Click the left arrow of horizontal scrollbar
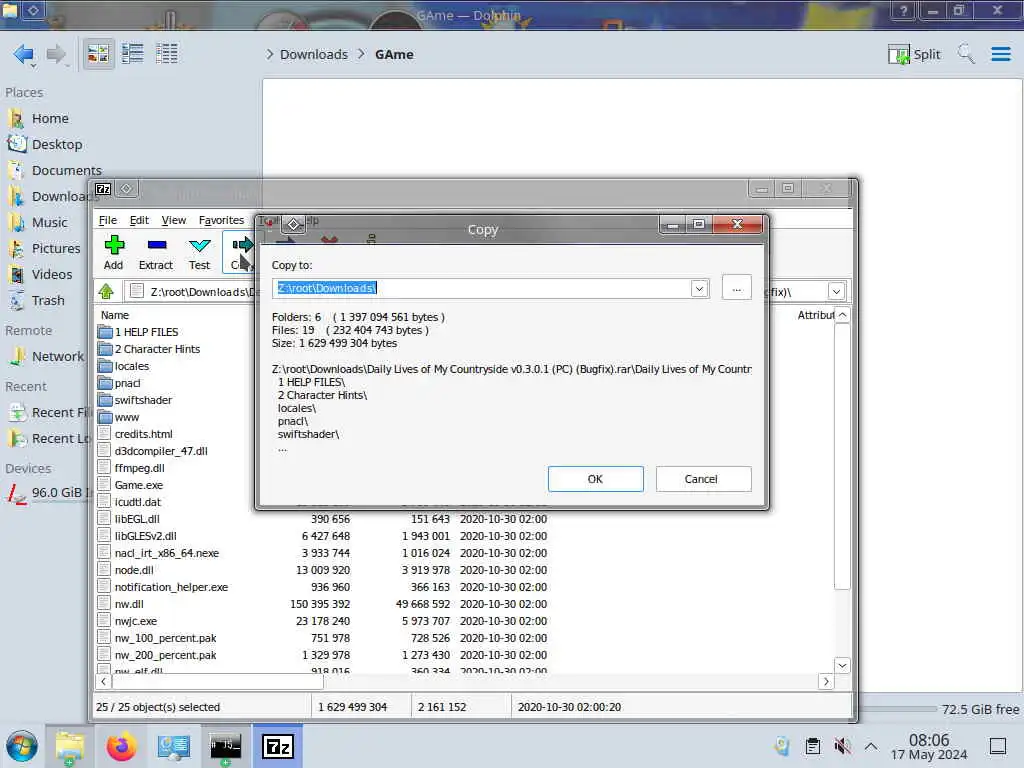 point(104,681)
